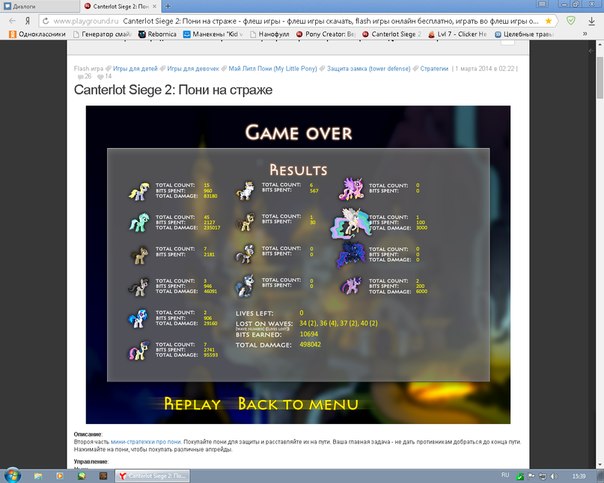Image resolution: width=604 pixels, height=483 pixels.
Task: Click the taskbar clock showing 15:39
Action: (x=579, y=476)
